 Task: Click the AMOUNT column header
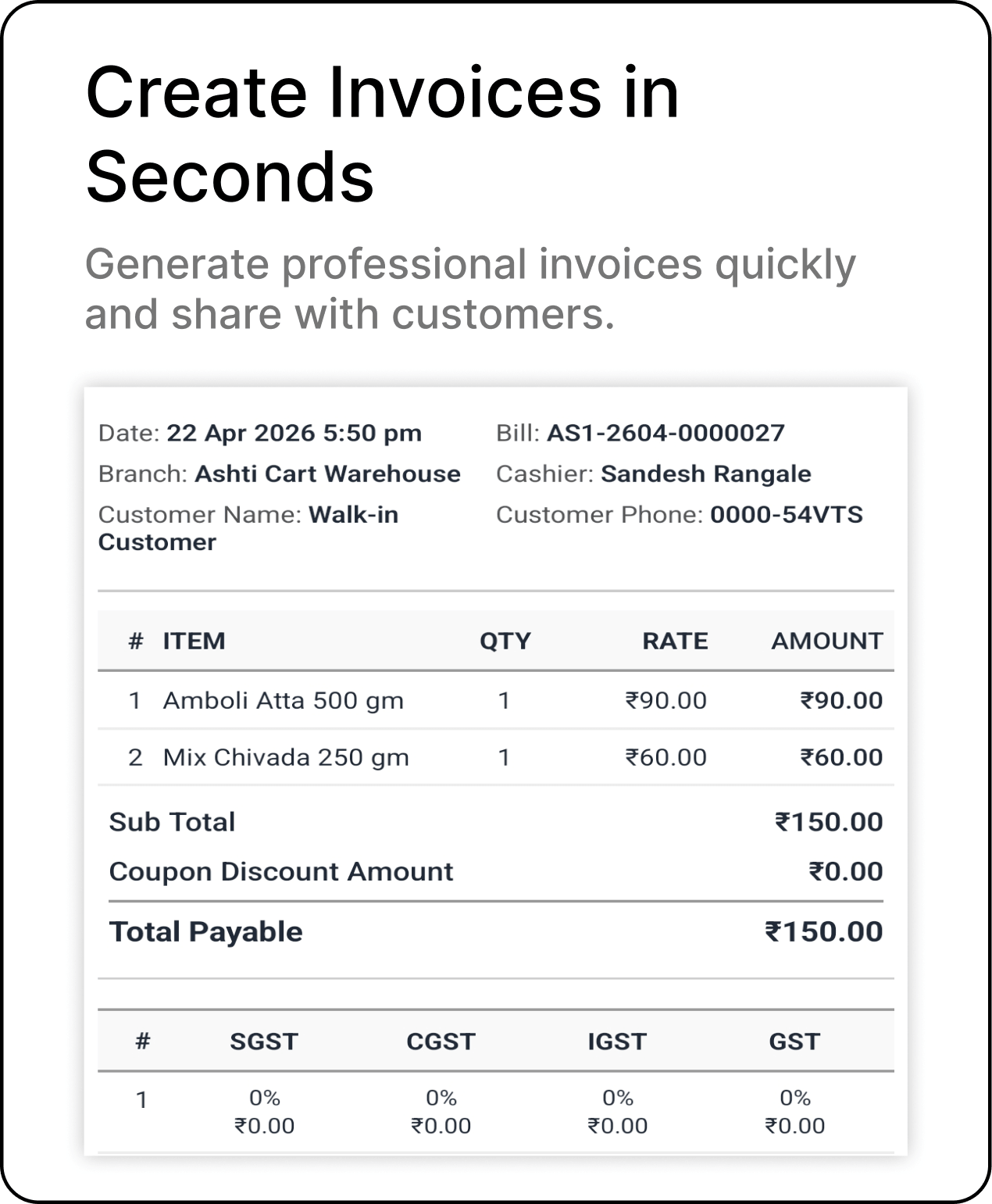tap(827, 641)
